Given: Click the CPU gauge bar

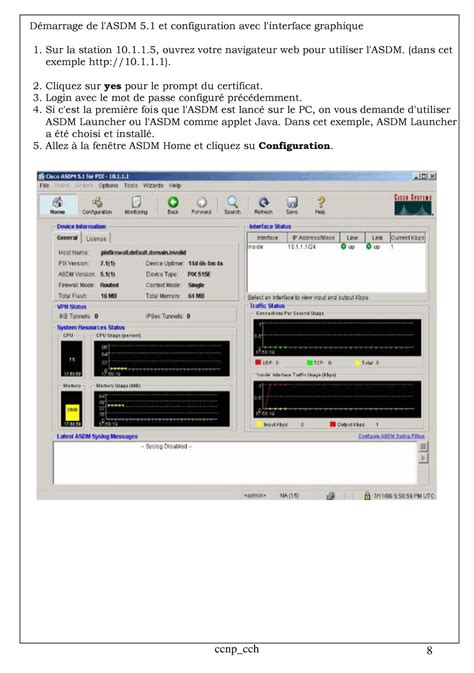Looking at the screenshot, I should (x=72, y=359).
